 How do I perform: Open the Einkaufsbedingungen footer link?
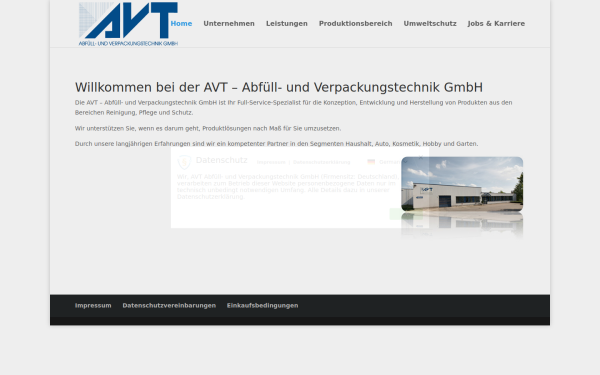(262, 305)
